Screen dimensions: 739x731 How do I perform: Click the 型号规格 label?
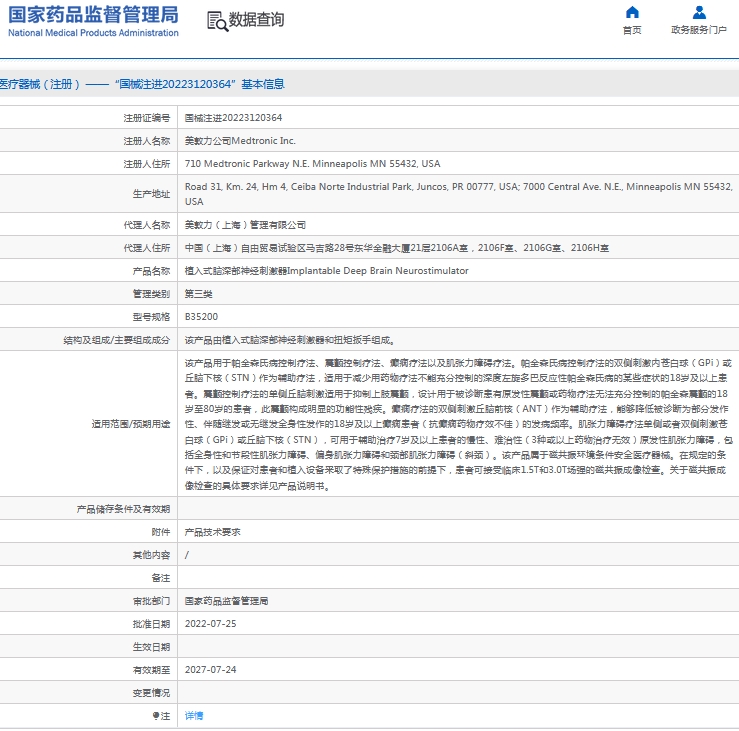coord(151,317)
